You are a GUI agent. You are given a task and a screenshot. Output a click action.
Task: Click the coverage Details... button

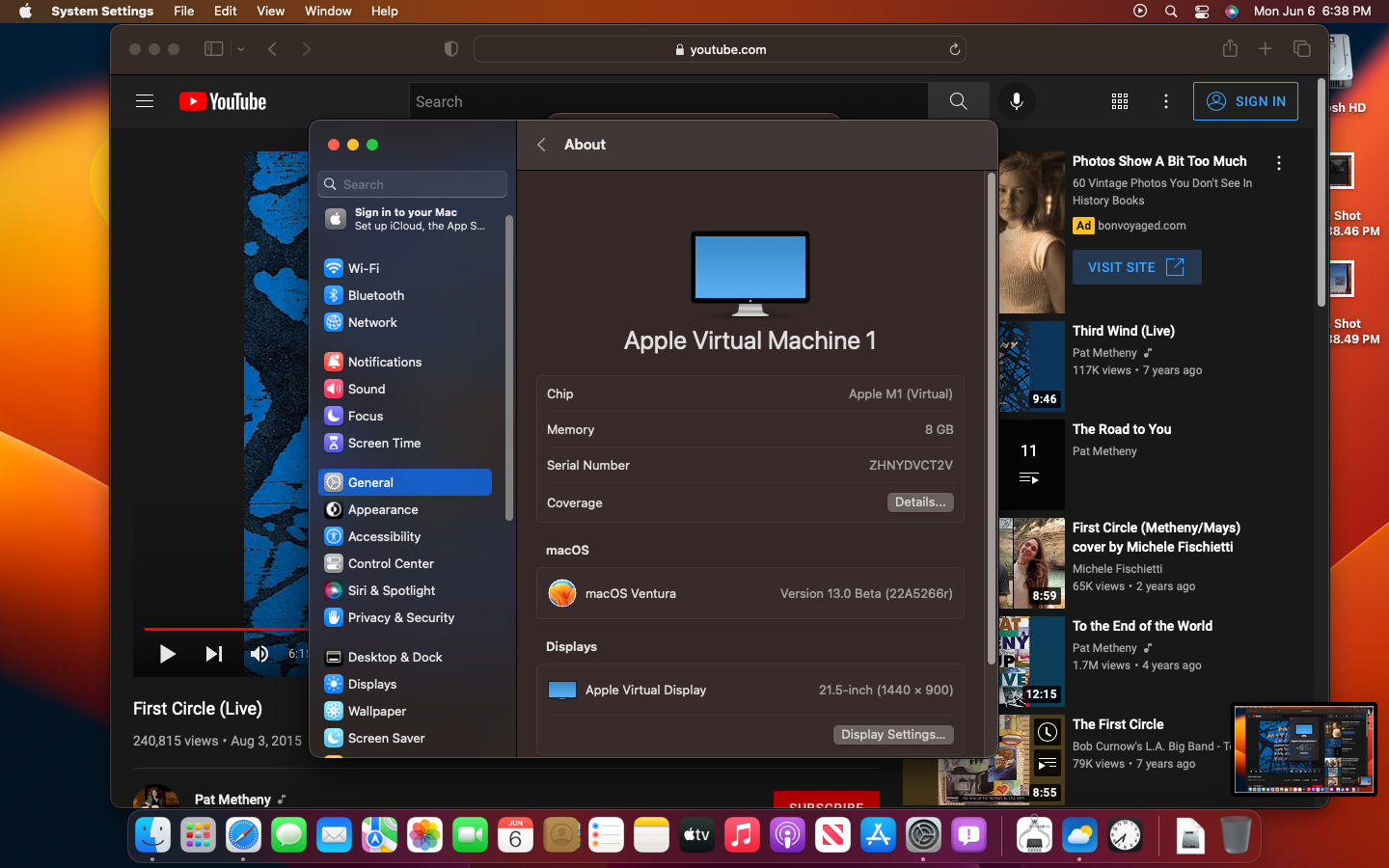[920, 502]
